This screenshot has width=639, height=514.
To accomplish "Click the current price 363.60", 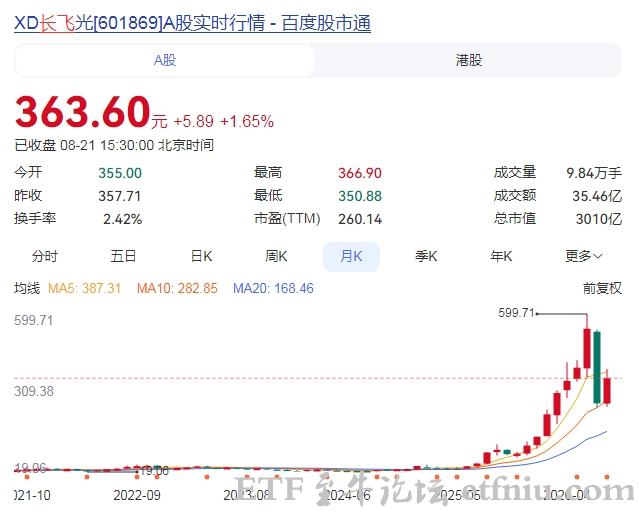I will [83, 111].
